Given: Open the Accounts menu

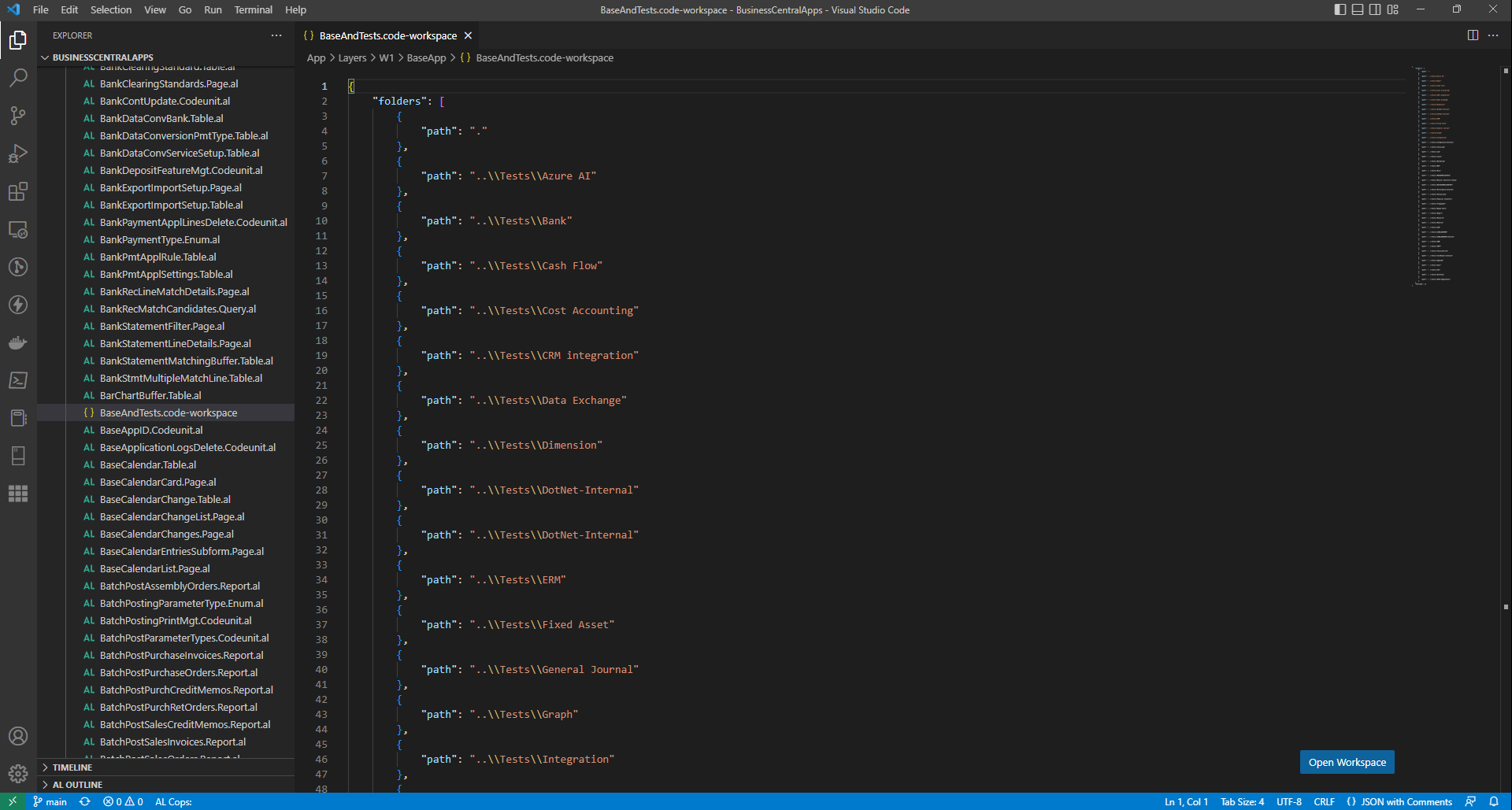Looking at the screenshot, I should click(18, 736).
